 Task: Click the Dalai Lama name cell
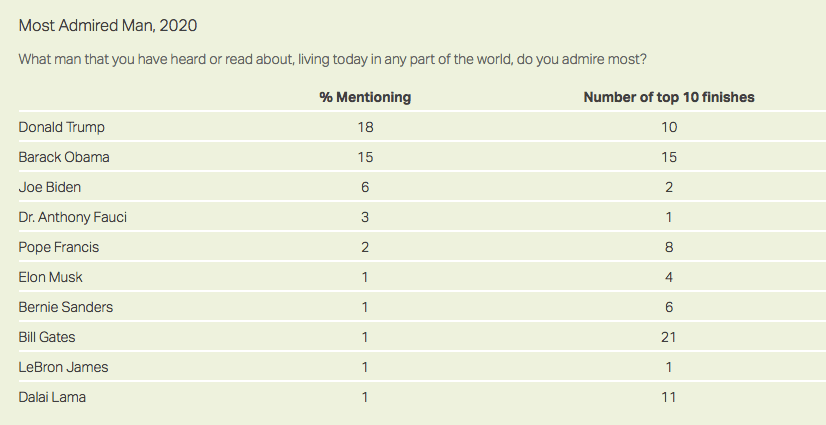[54, 397]
